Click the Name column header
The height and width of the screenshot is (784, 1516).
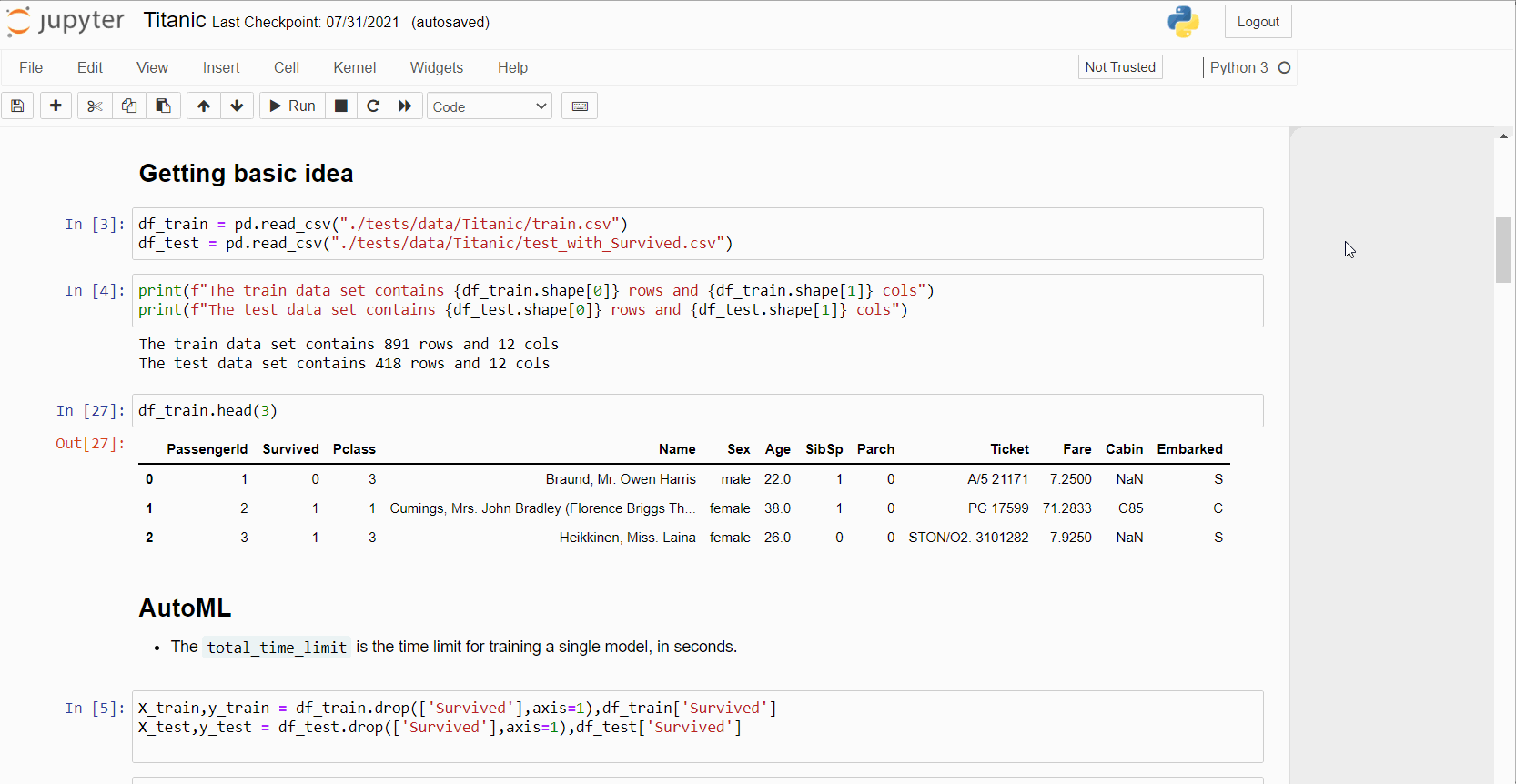coord(677,449)
